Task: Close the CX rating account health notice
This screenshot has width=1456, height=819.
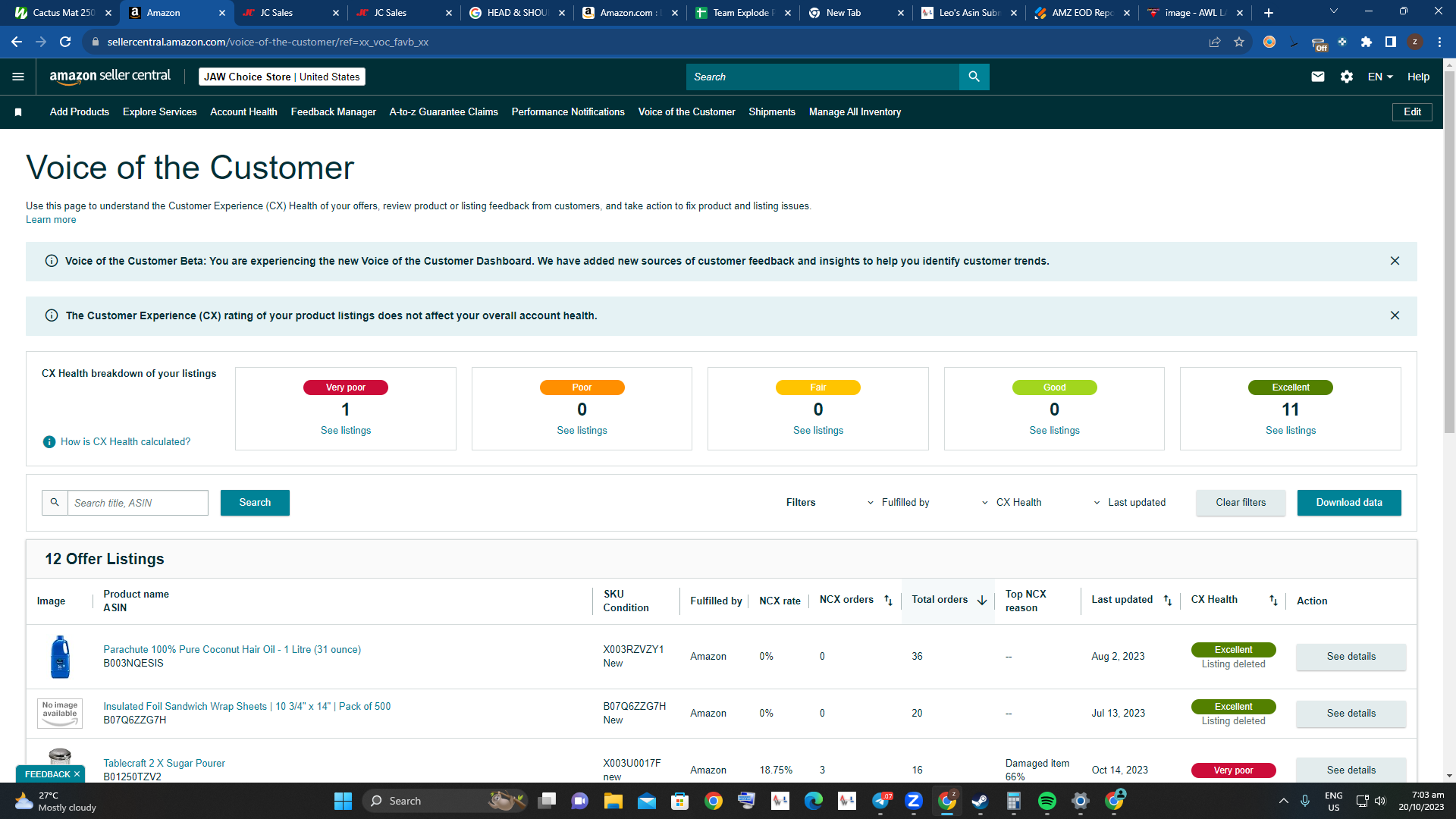Action: click(1395, 315)
